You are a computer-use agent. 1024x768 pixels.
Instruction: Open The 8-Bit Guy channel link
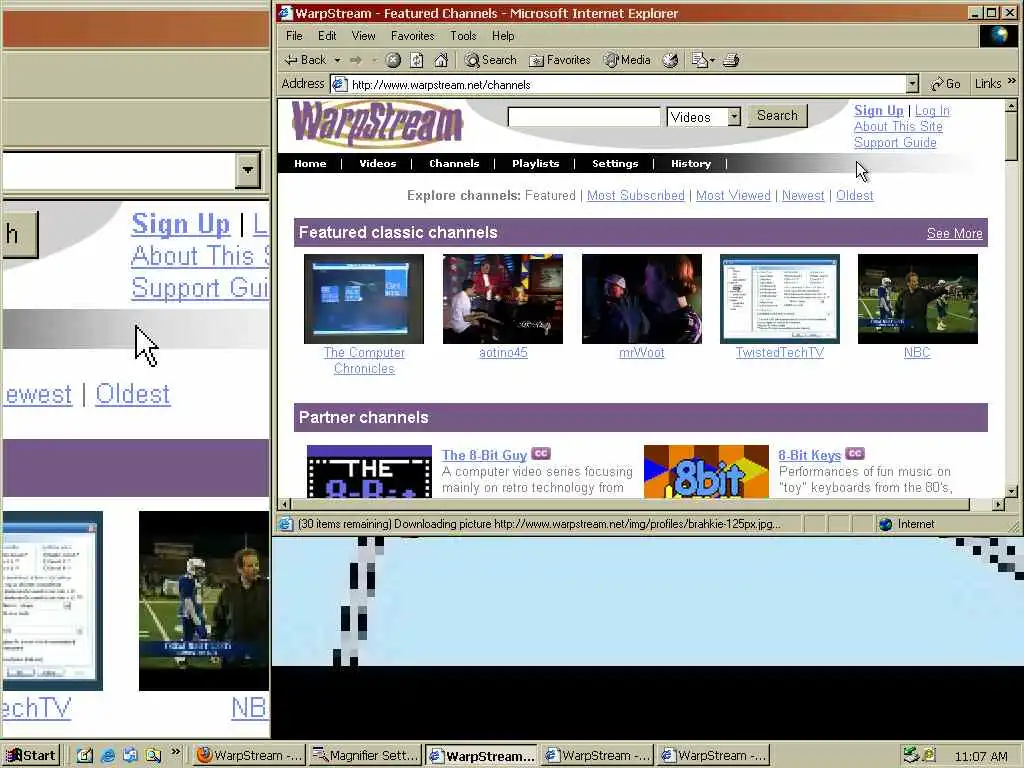[x=484, y=455]
